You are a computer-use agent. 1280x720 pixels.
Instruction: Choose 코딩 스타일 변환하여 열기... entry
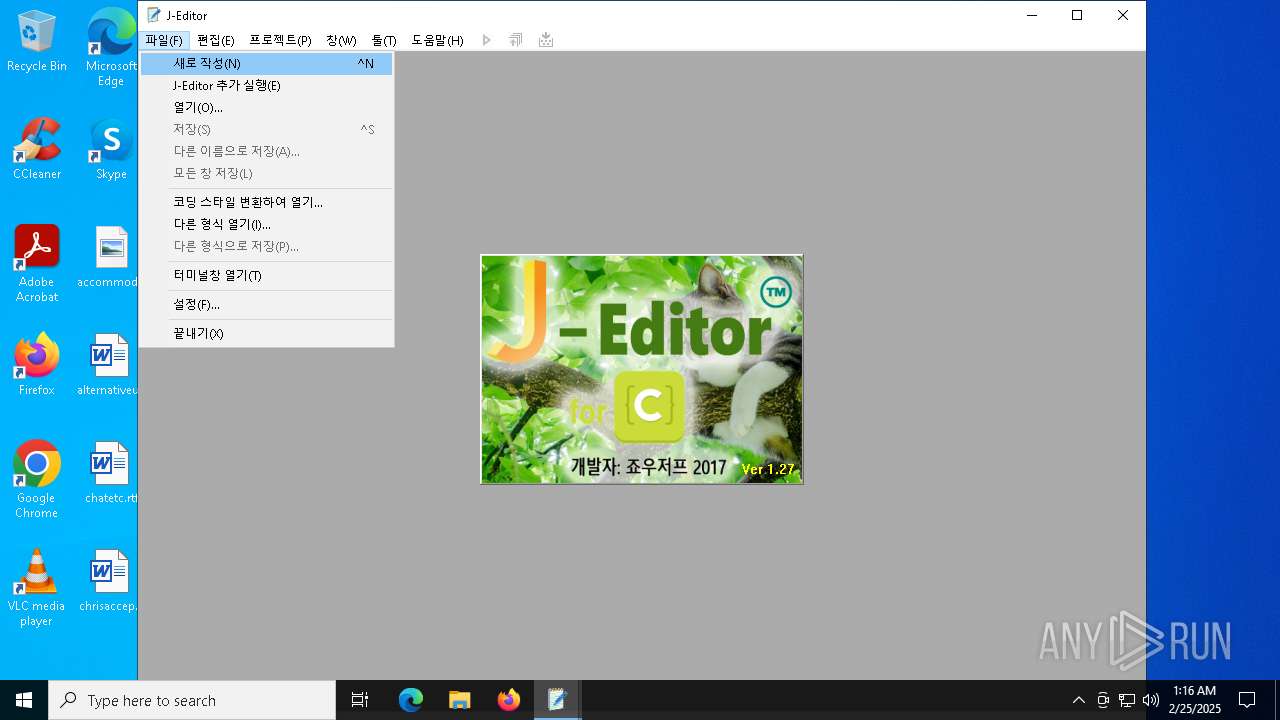(266, 202)
